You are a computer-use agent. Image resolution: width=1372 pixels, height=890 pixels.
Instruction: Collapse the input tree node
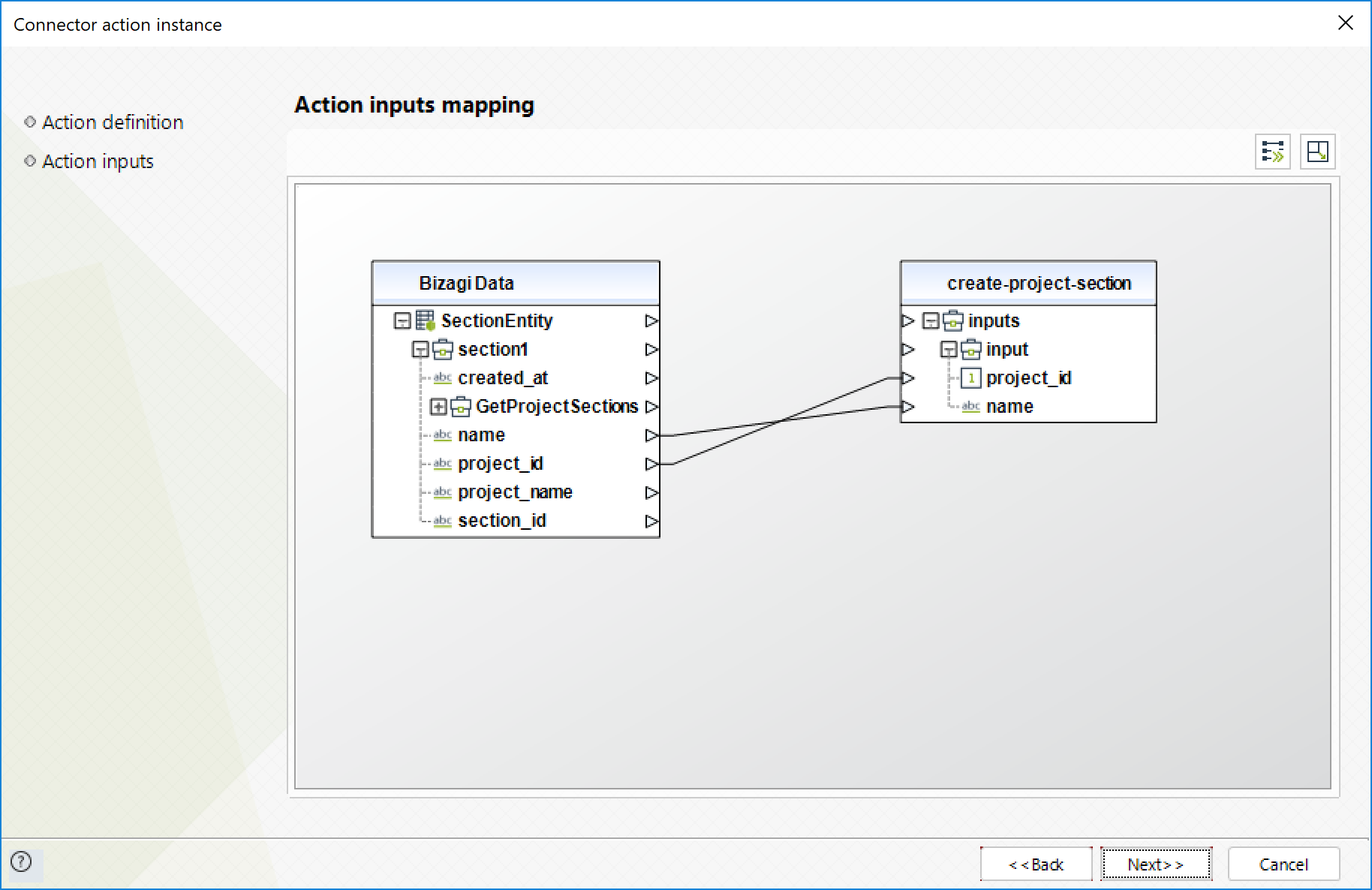click(x=949, y=350)
